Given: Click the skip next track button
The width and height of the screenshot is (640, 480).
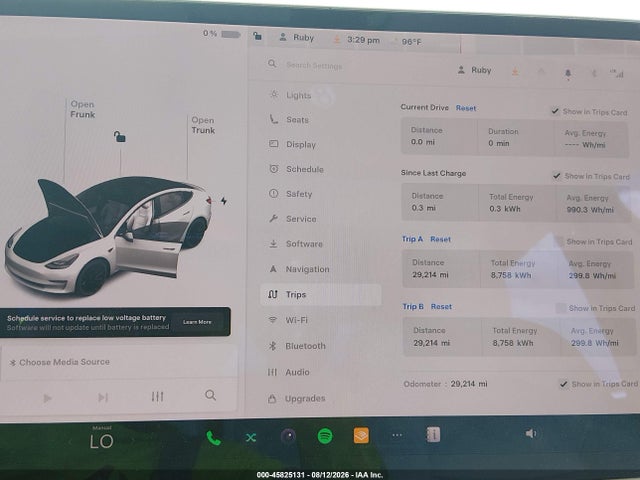Looking at the screenshot, I should point(103,397).
